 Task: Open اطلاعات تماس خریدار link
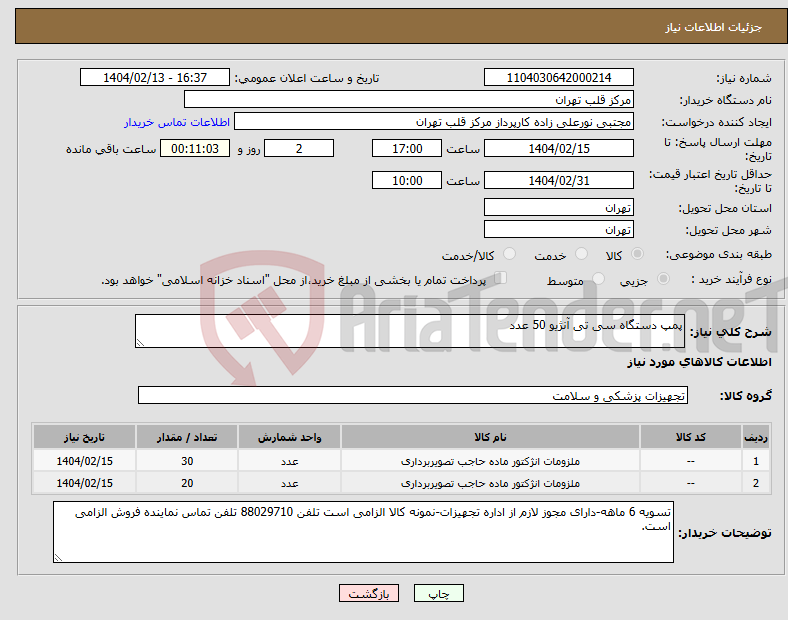(x=177, y=122)
